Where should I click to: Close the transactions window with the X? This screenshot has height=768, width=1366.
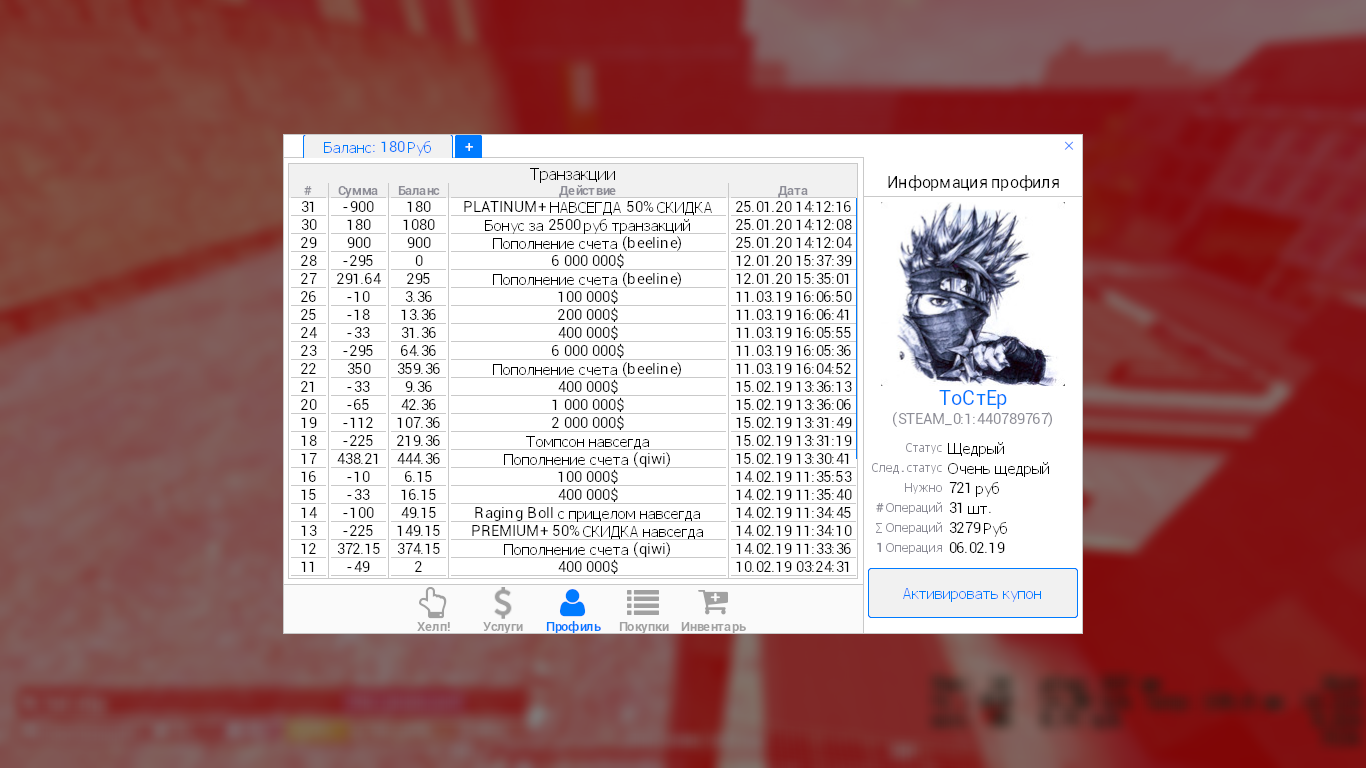tap(1068, 145)
